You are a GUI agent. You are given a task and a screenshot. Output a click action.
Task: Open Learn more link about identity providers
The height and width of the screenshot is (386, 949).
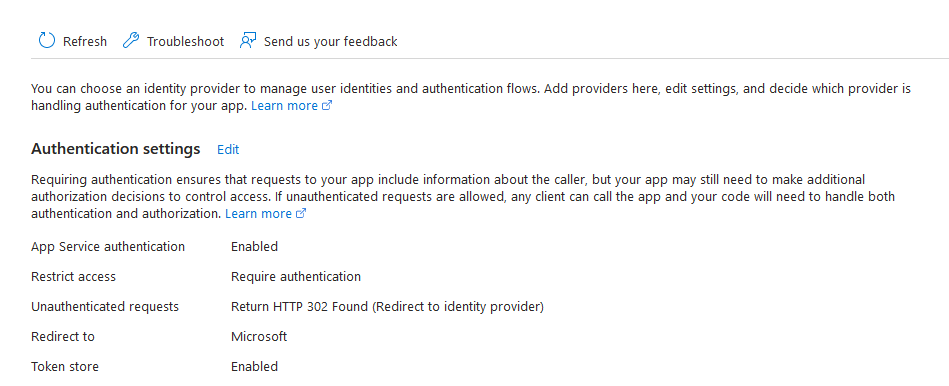[x=292, y=105]
